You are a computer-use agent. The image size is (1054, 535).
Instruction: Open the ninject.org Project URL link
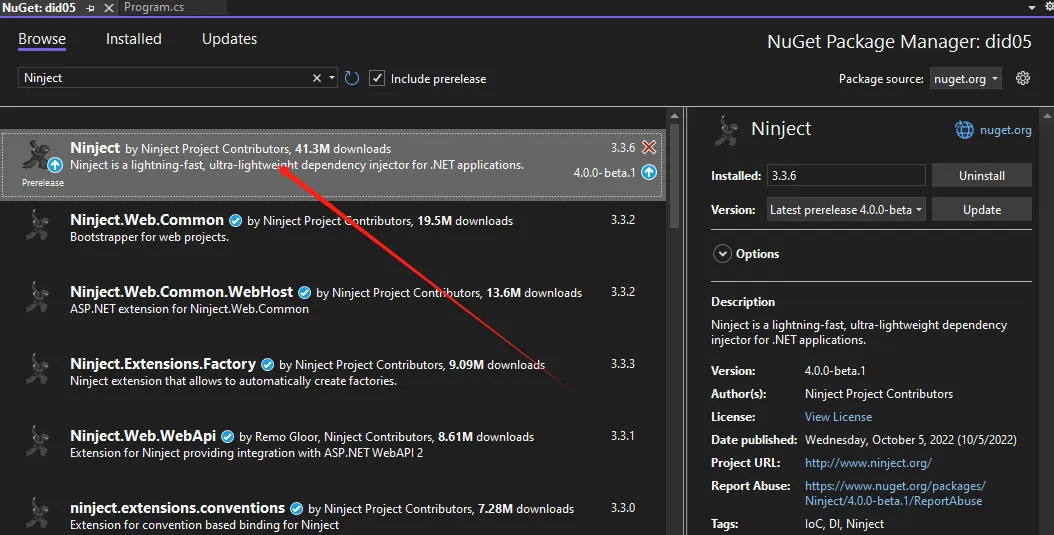point(868,463)
